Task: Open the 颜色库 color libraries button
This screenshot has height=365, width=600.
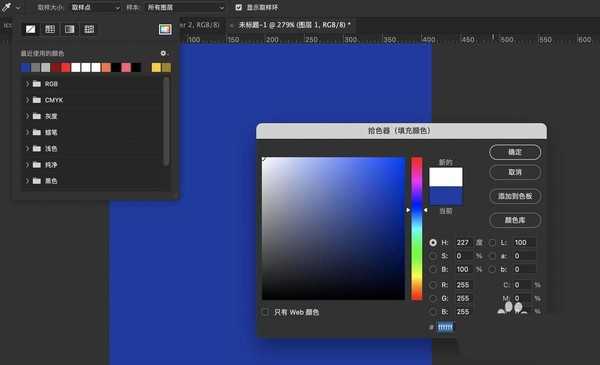Action: 515,220
